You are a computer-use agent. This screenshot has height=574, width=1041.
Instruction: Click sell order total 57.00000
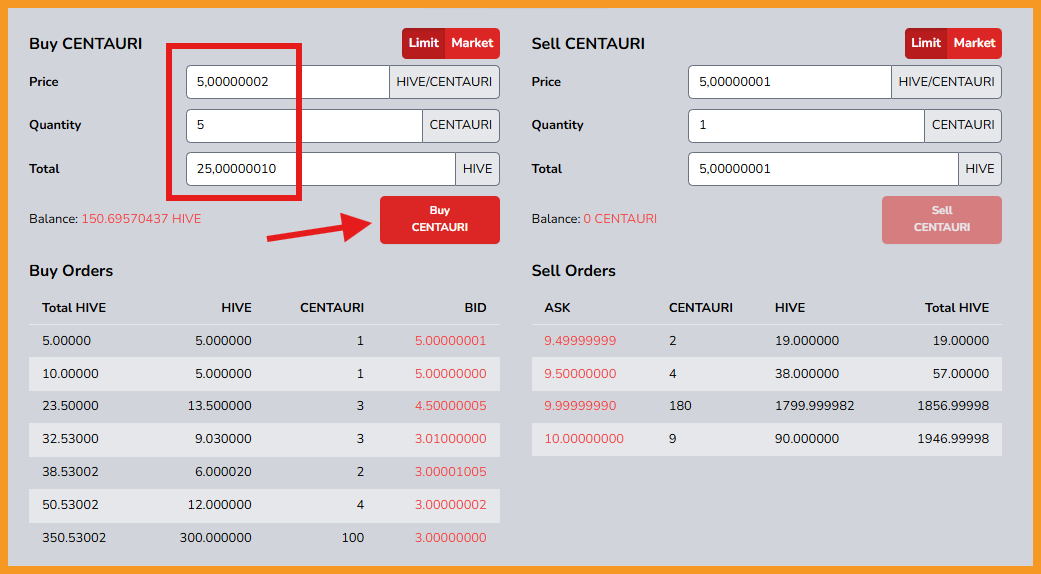[x=961, y=374]
